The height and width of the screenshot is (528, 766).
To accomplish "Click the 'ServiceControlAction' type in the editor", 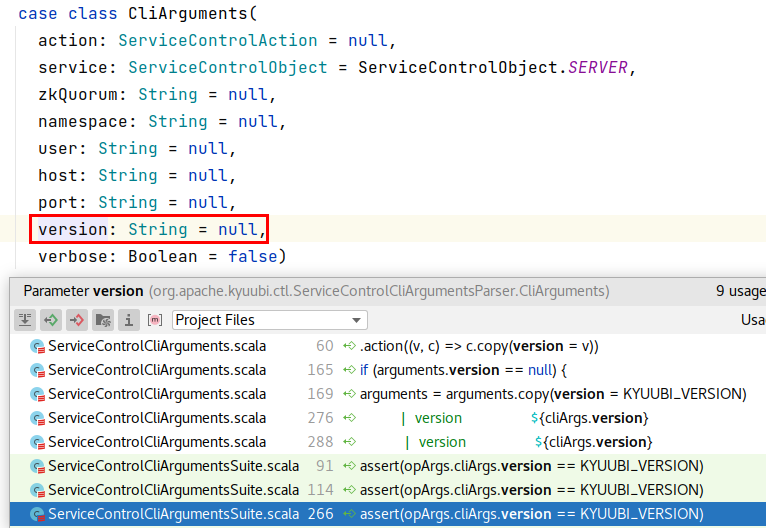I will 218,41.
